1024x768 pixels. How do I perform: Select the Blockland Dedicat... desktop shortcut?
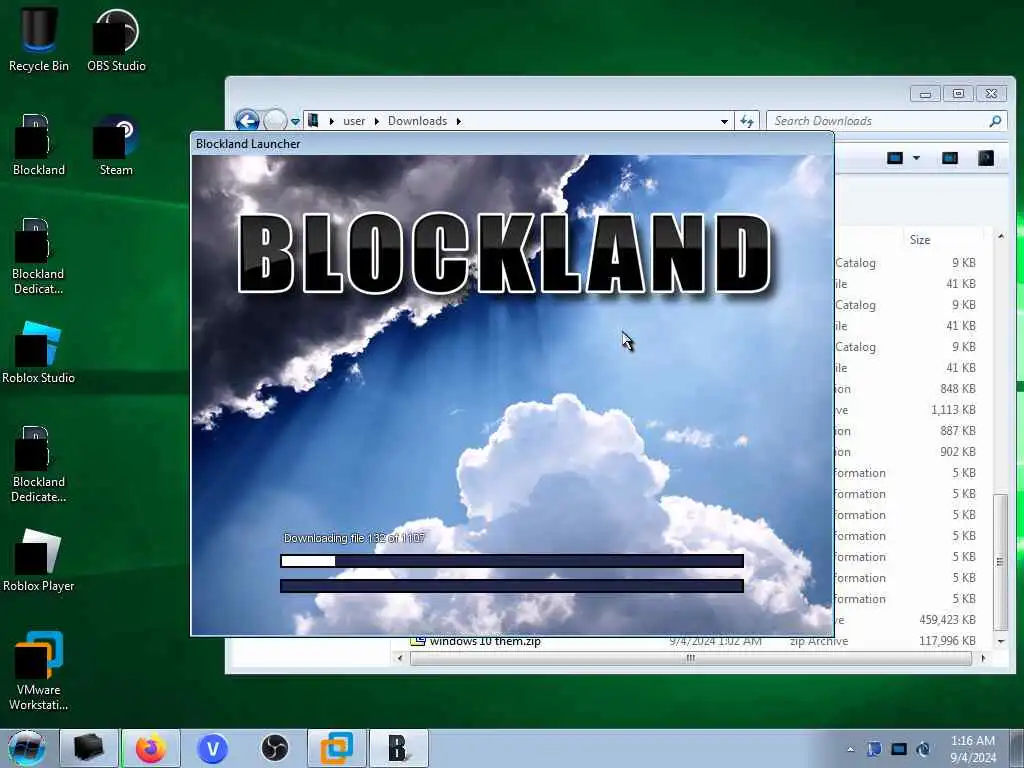(x=38, y=256)
